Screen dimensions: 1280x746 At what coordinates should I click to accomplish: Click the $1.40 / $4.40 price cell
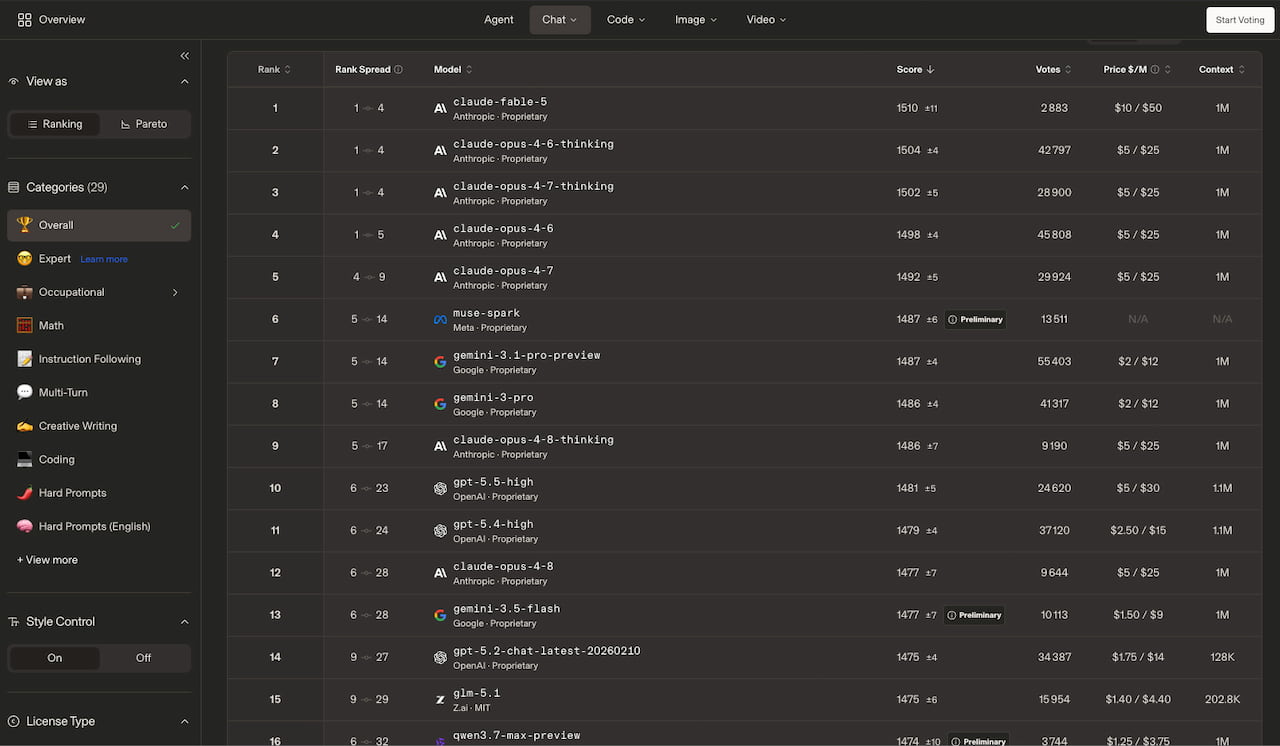click(1138, 699)
